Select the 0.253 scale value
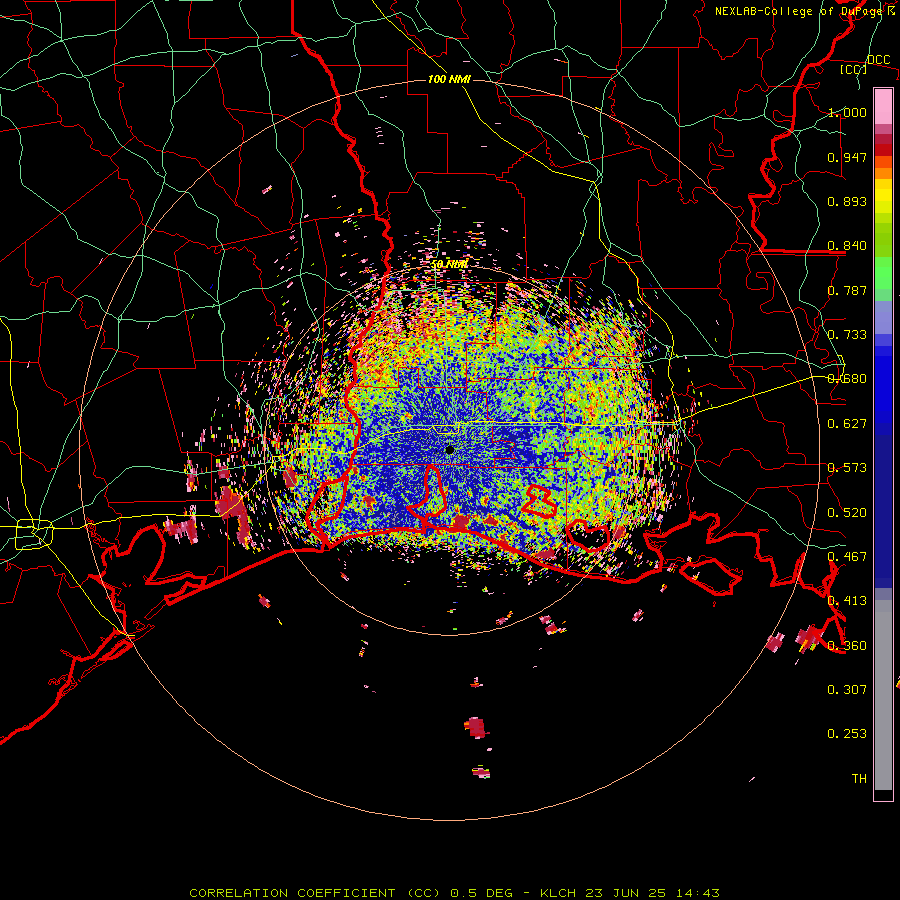The width and height of the screenshot is (900, 900). [847, 734]
